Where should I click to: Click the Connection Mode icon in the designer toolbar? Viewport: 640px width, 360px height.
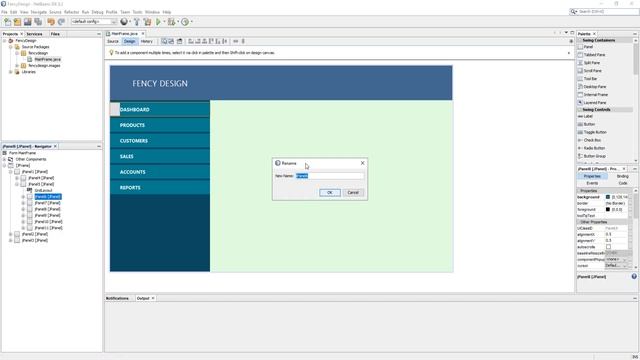(x=171, y=41)
